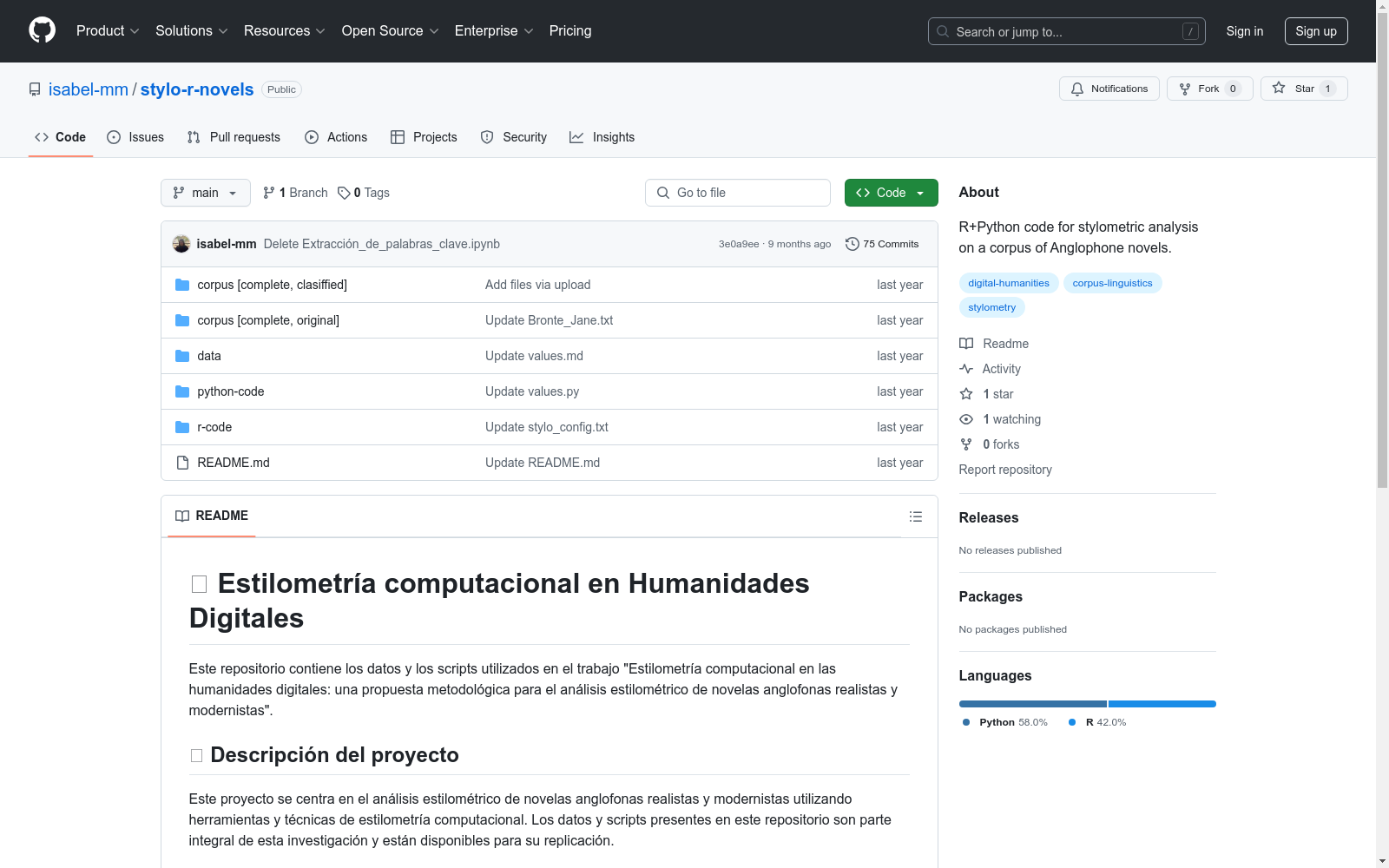Click the star icon in Star button

pos(1279,88)
